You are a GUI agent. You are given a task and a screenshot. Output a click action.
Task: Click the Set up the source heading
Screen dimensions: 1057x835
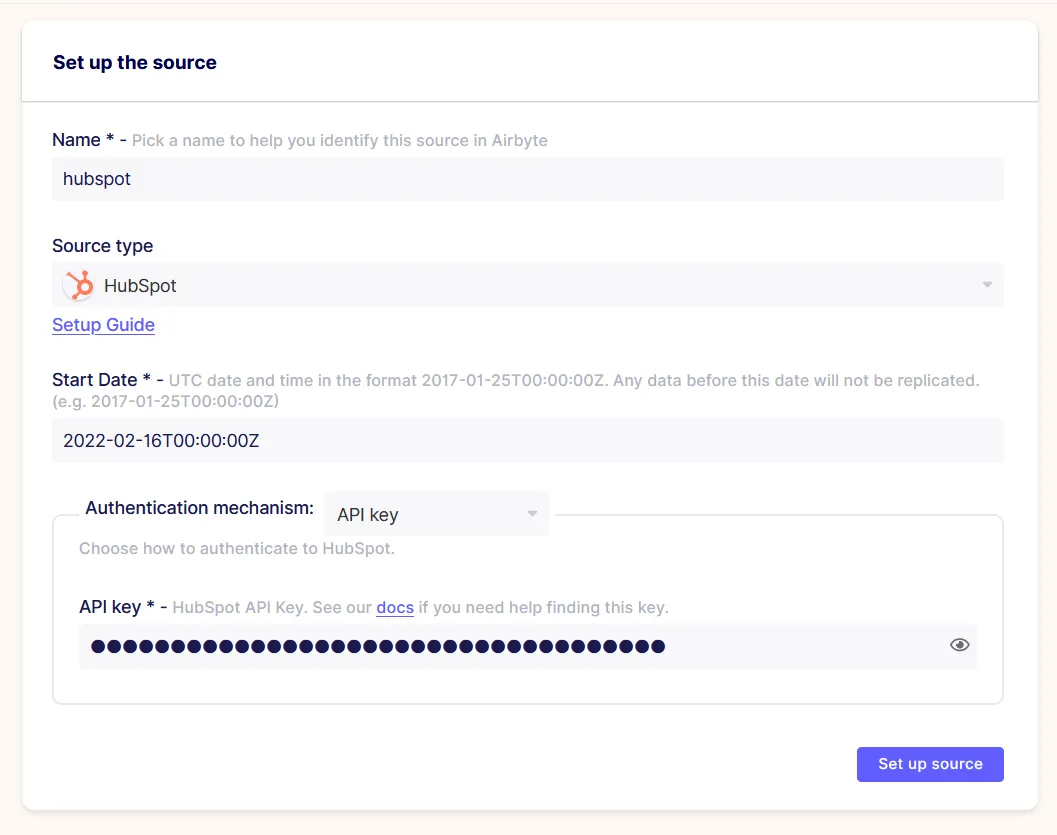point(135,63)
